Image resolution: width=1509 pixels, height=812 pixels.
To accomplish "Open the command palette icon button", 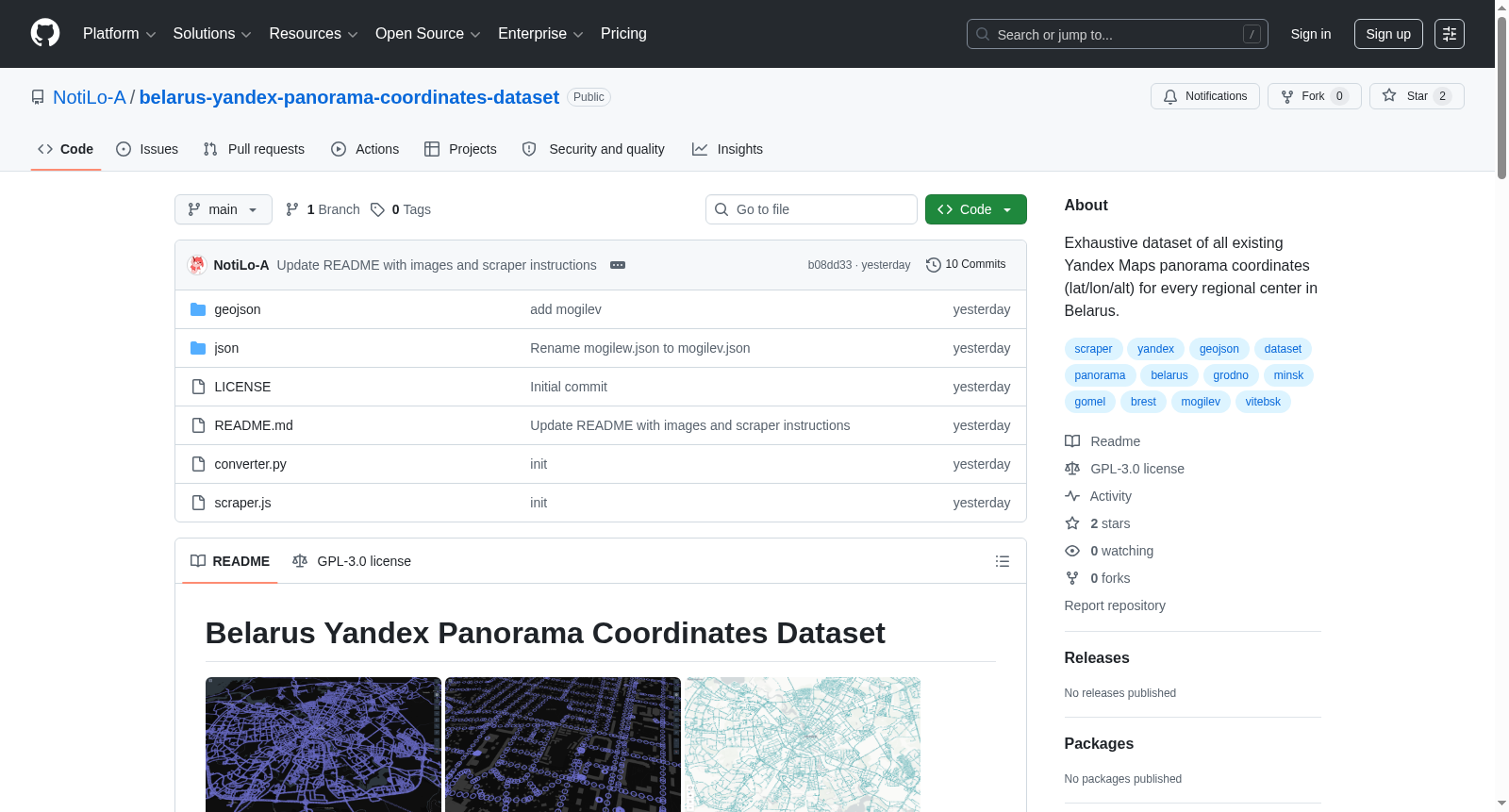I will 1449,34.
